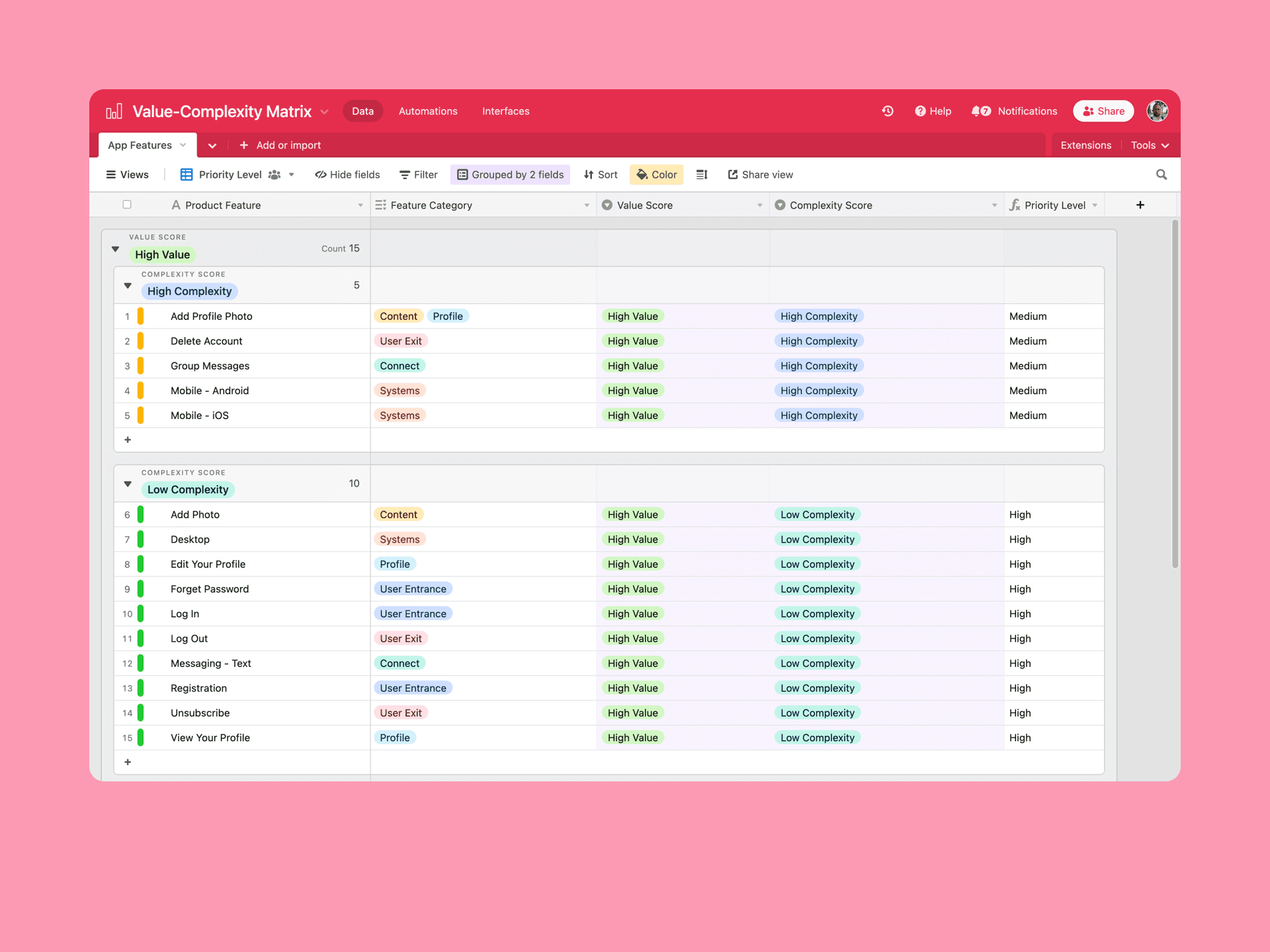Viewport: 1270px width, 952px height.
Task: Click the plus icon to add a field
Action: click(x=1140, y=205)
